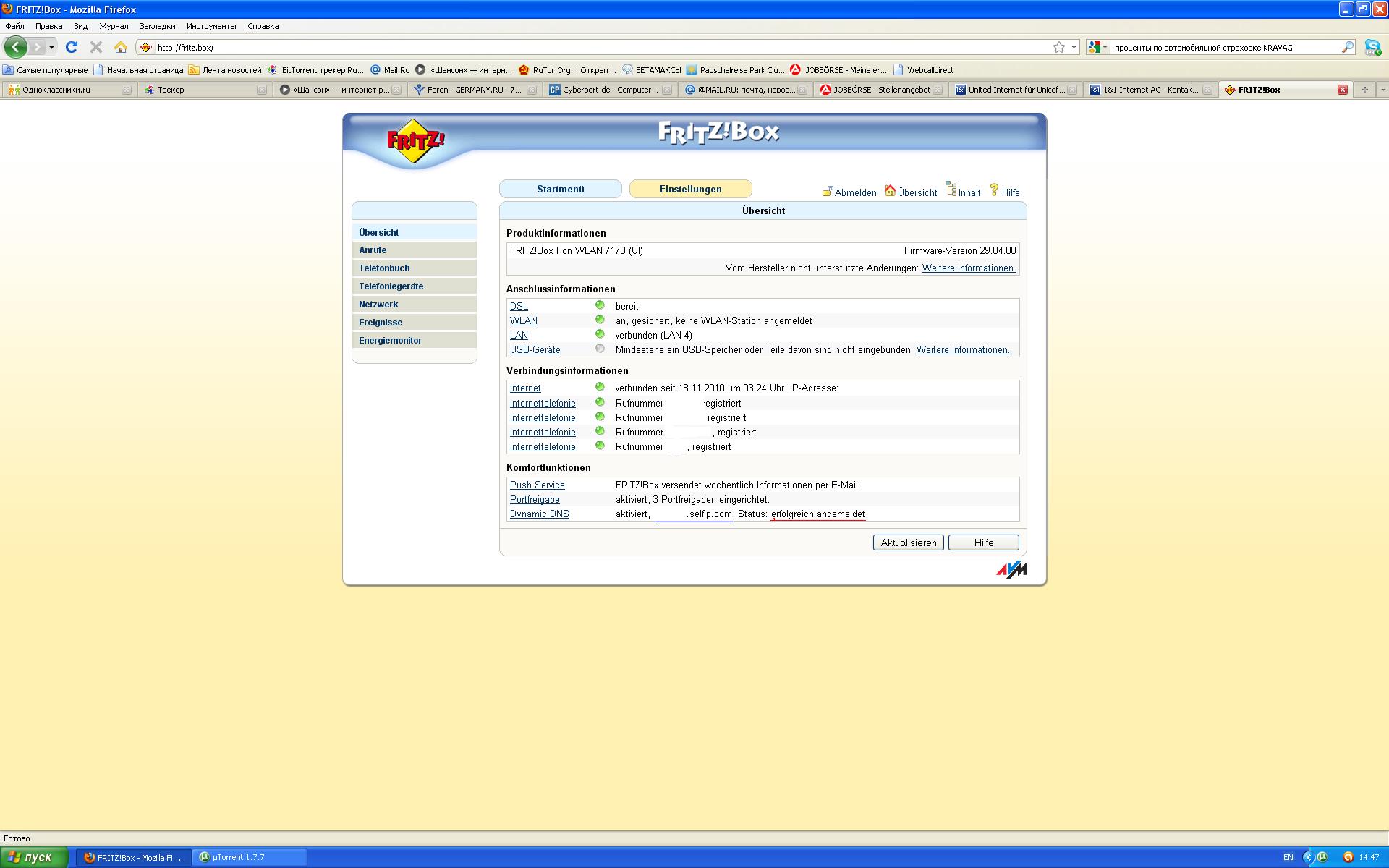1389x868 pixels.
Task: Bookmark the page with the star icon
Action: 1059,47
